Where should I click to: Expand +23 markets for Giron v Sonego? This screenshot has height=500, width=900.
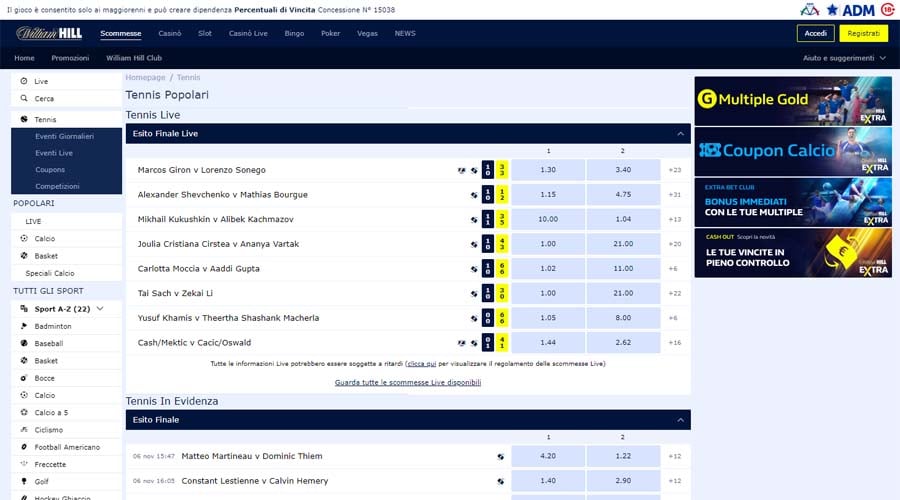click(x=674, y=170)
